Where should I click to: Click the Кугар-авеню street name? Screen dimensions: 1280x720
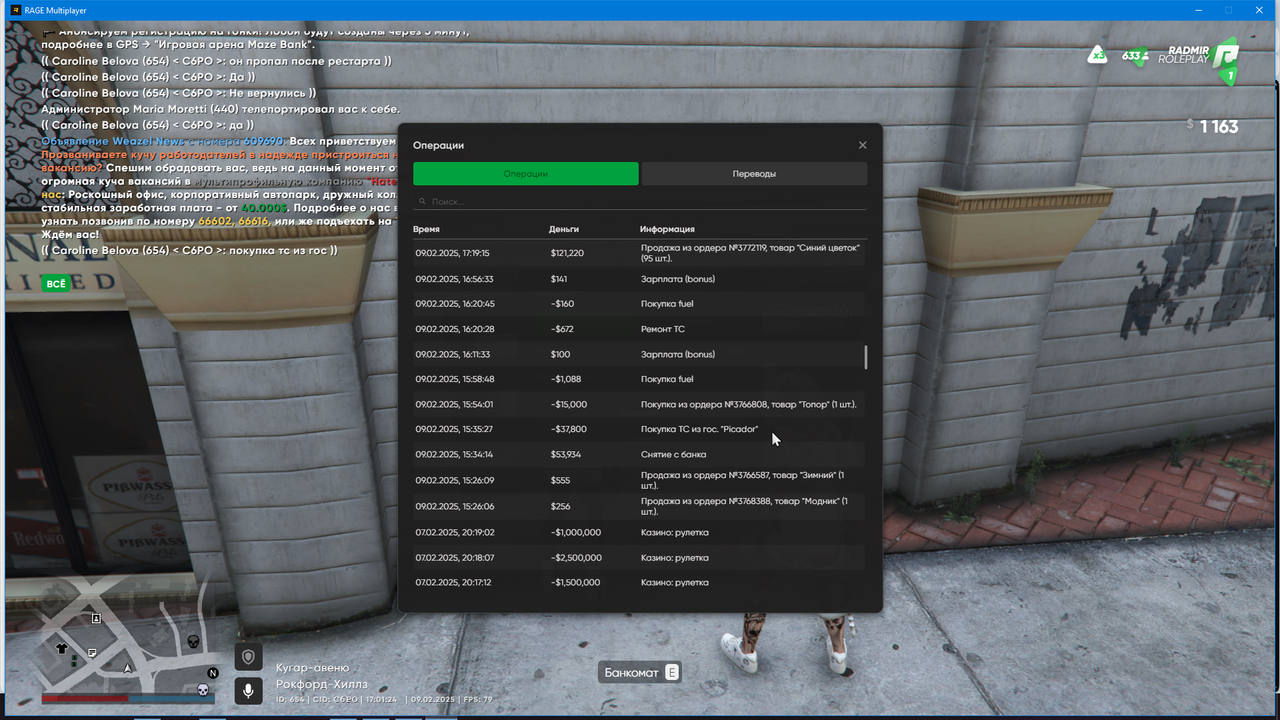312,668
